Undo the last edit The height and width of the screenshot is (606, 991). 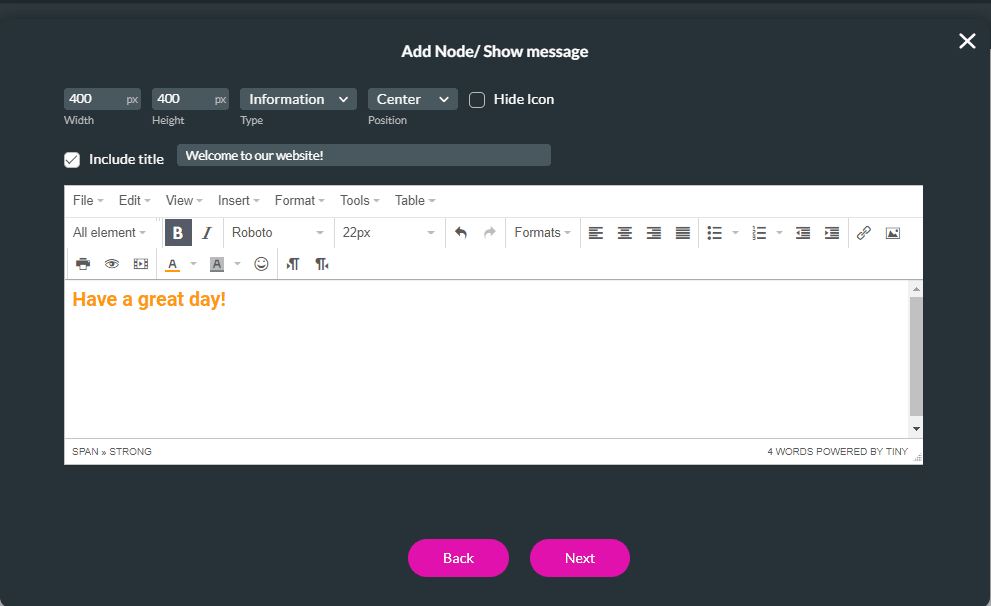459,232
